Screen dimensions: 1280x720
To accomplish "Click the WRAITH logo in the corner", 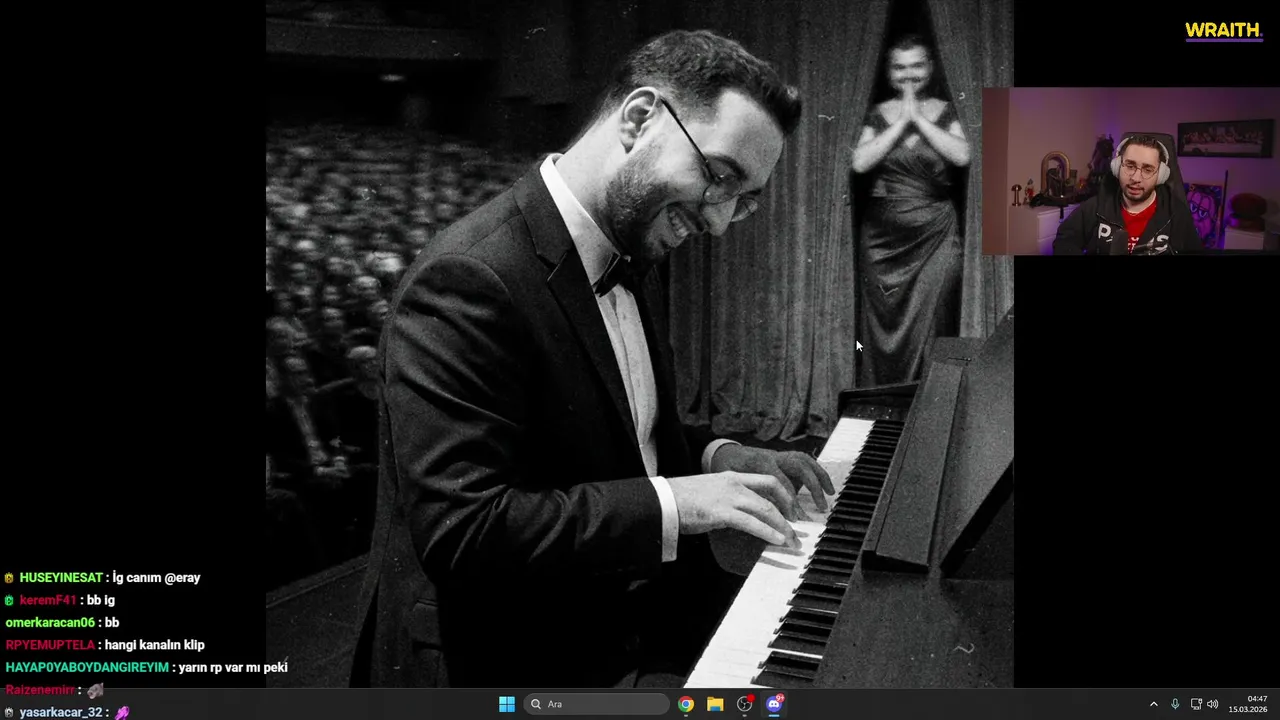I will (1223, 31).
